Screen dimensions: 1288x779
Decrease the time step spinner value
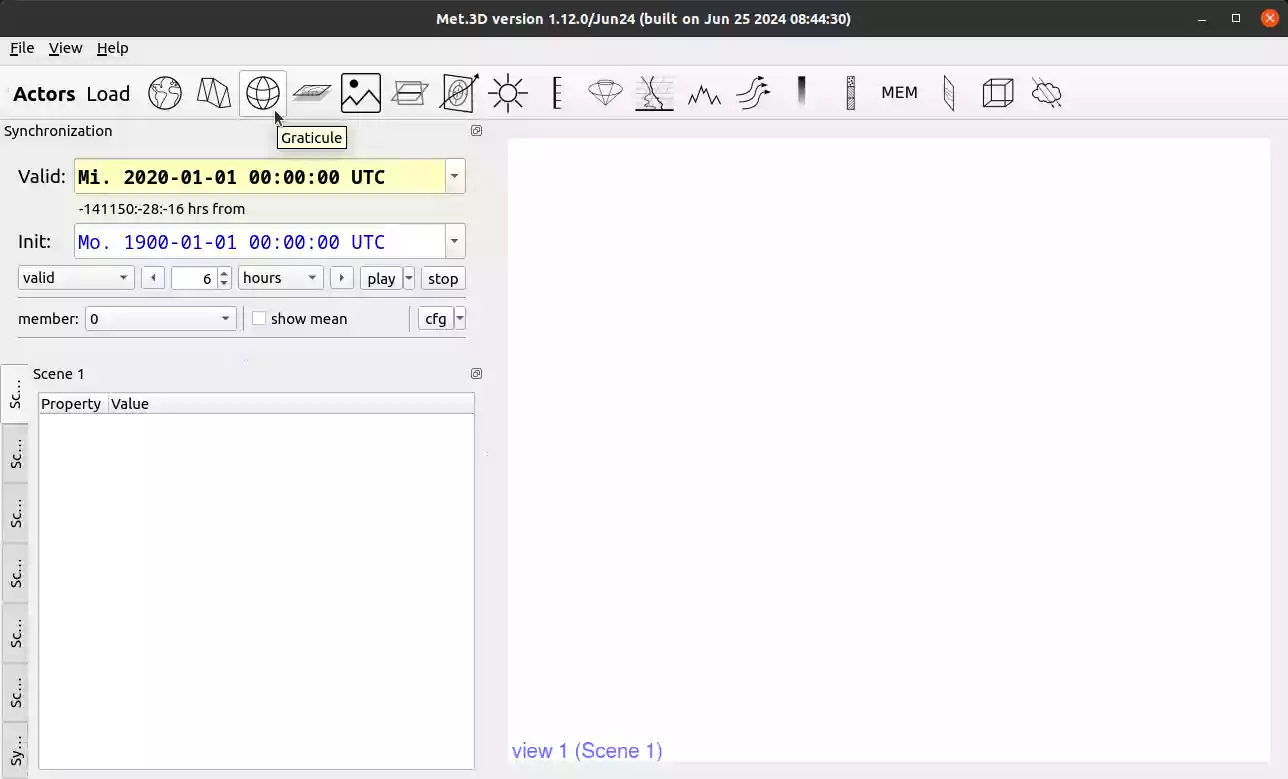pos(224,284)
